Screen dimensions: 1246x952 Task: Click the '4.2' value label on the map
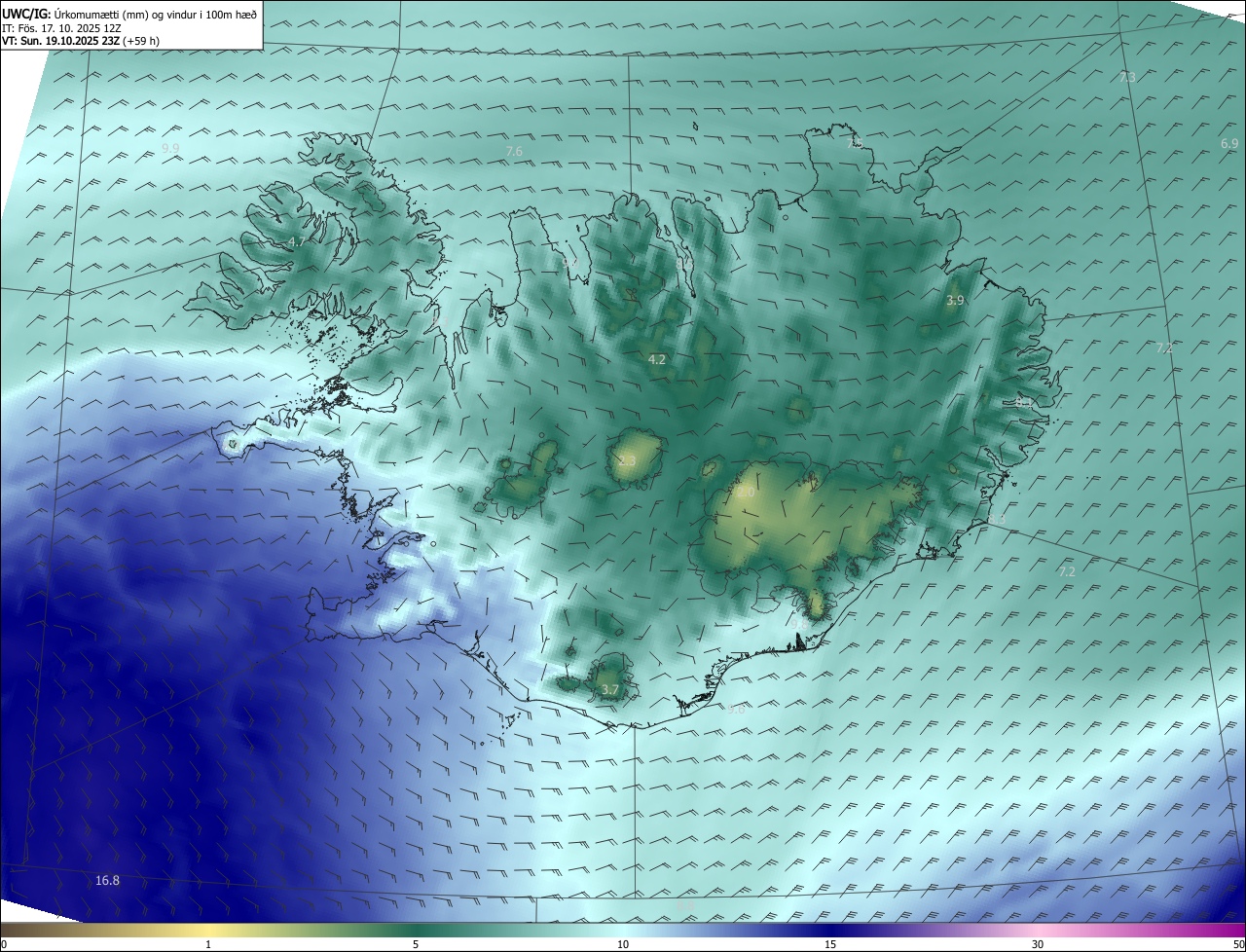[x=657, y=360]
